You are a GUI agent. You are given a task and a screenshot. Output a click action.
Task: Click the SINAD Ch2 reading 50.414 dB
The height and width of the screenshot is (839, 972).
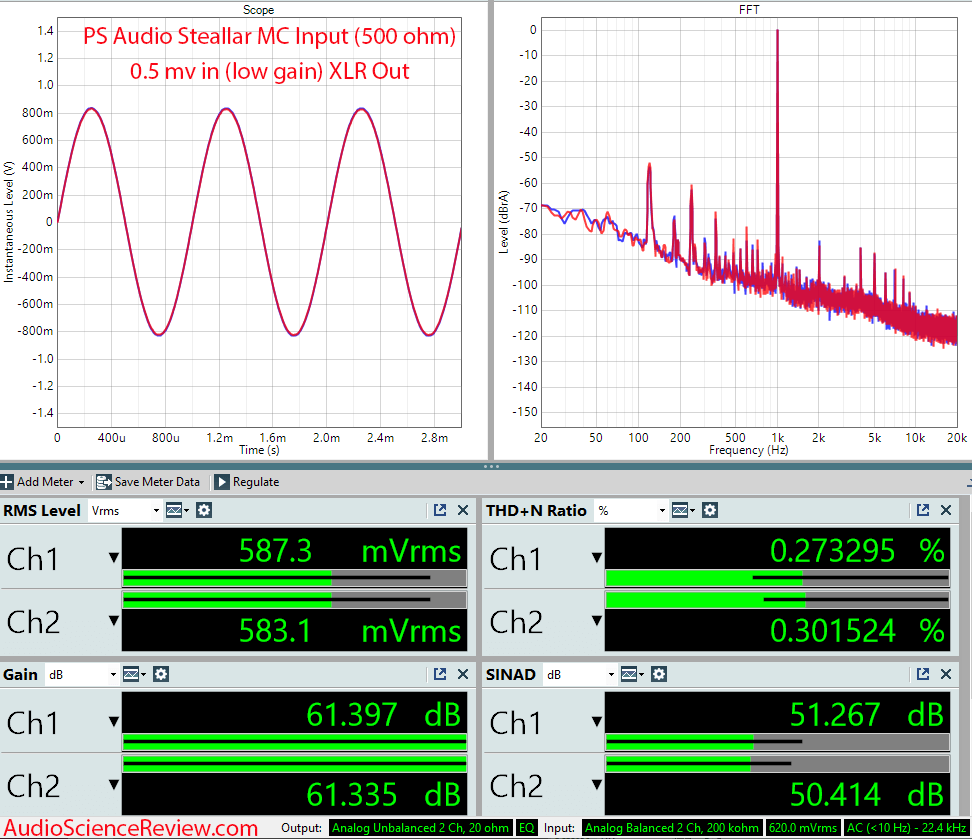(867, 795)
